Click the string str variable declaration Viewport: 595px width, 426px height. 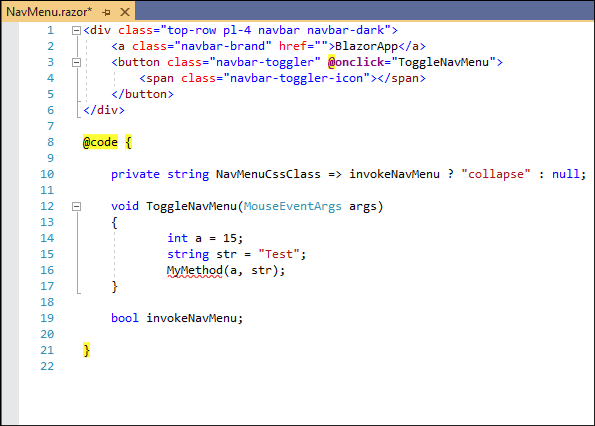click(236, 254)
